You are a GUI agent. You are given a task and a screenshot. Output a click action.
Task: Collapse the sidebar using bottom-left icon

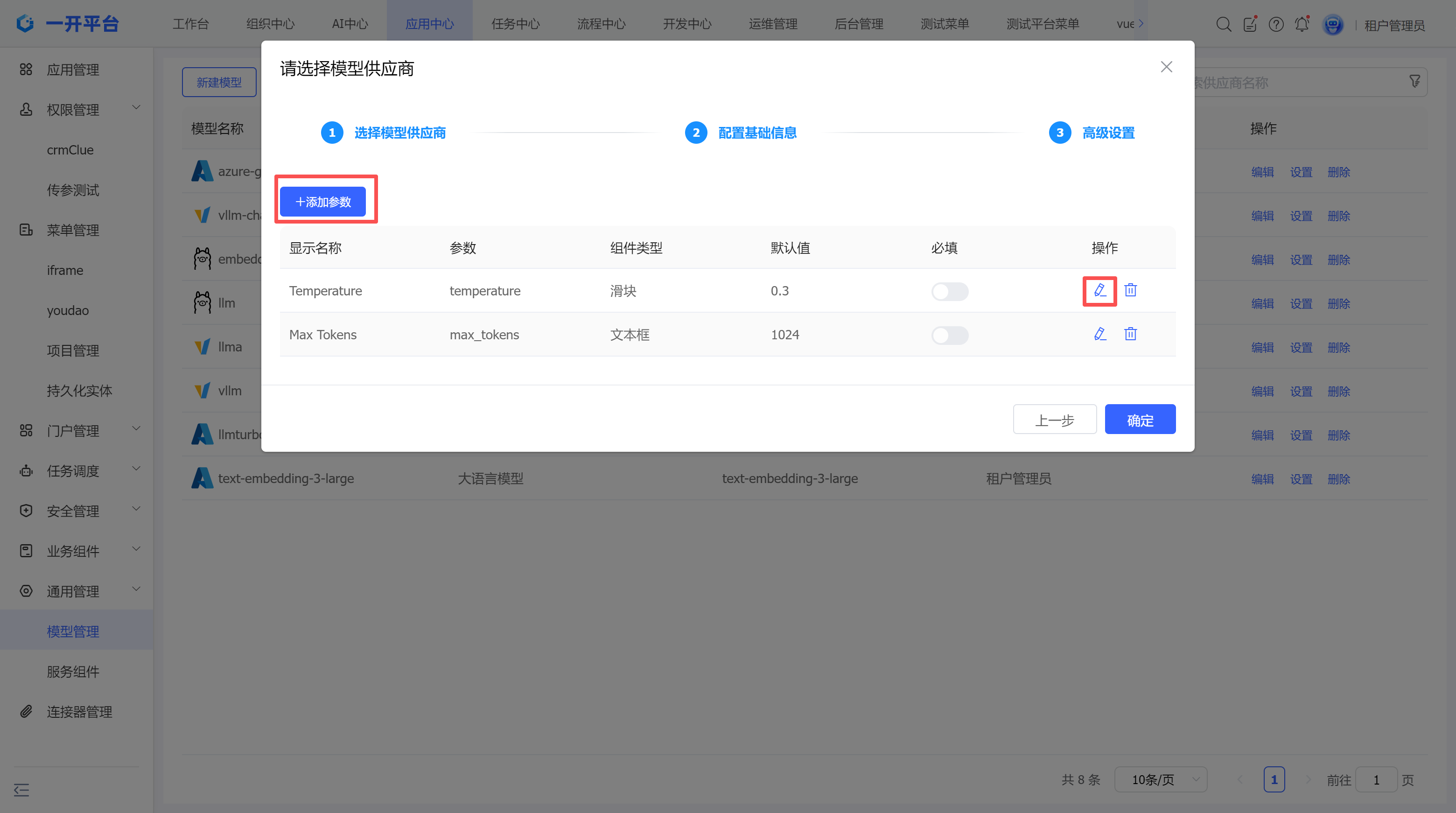point(21,789)
